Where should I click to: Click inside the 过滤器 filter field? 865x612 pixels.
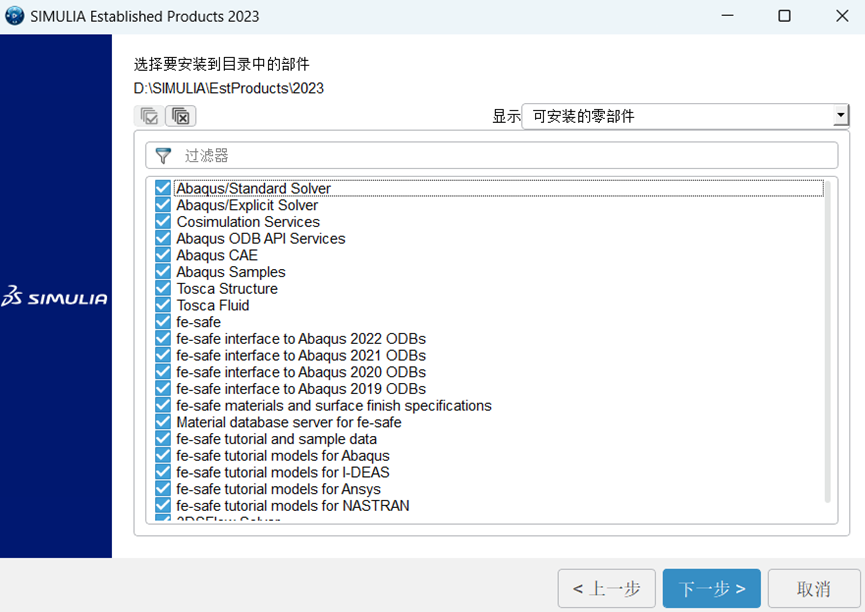click(400, 155)
